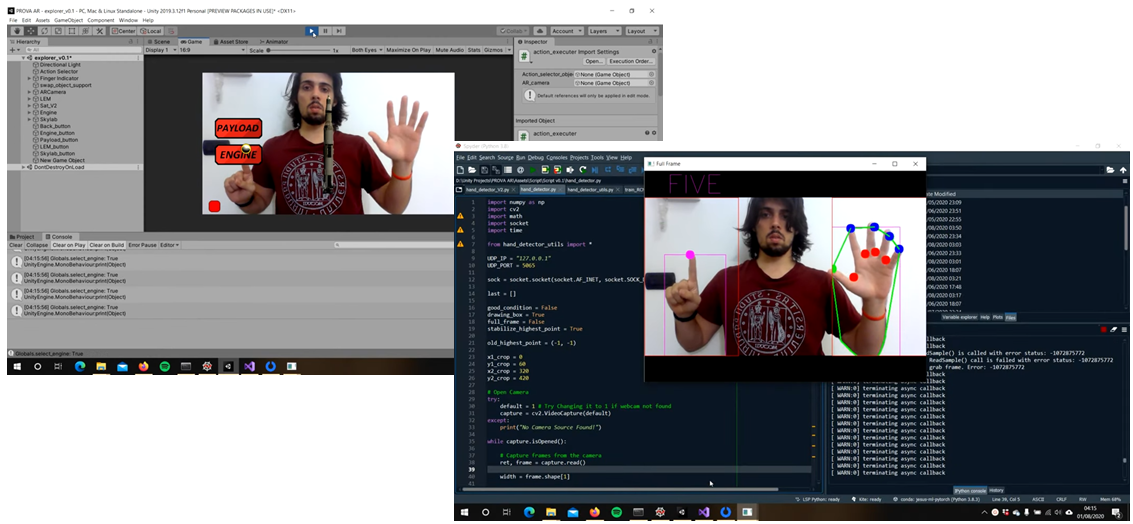The image size is (1133, 524).
Task: Switch to the Asset Store tab
Action: point(231,42)
